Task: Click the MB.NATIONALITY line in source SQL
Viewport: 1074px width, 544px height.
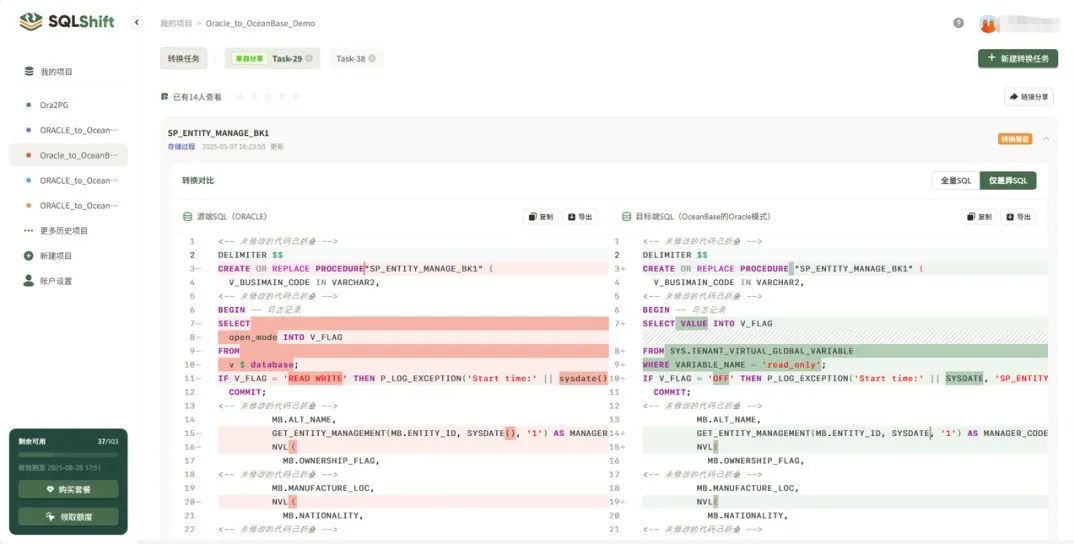Action: click(x=323, y=515)
